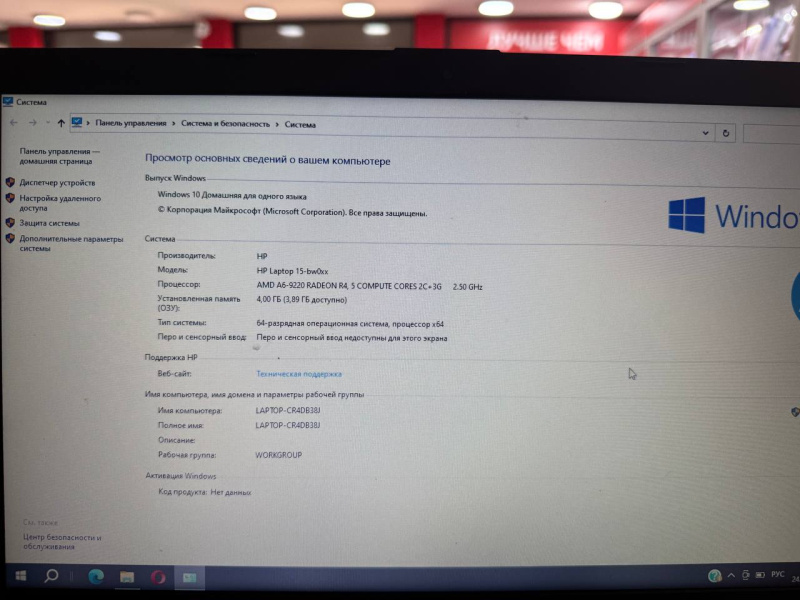Select 'Система' breadcrumb in address bar
The width and height of the screenshot is (800, 600).
point(300,124)
